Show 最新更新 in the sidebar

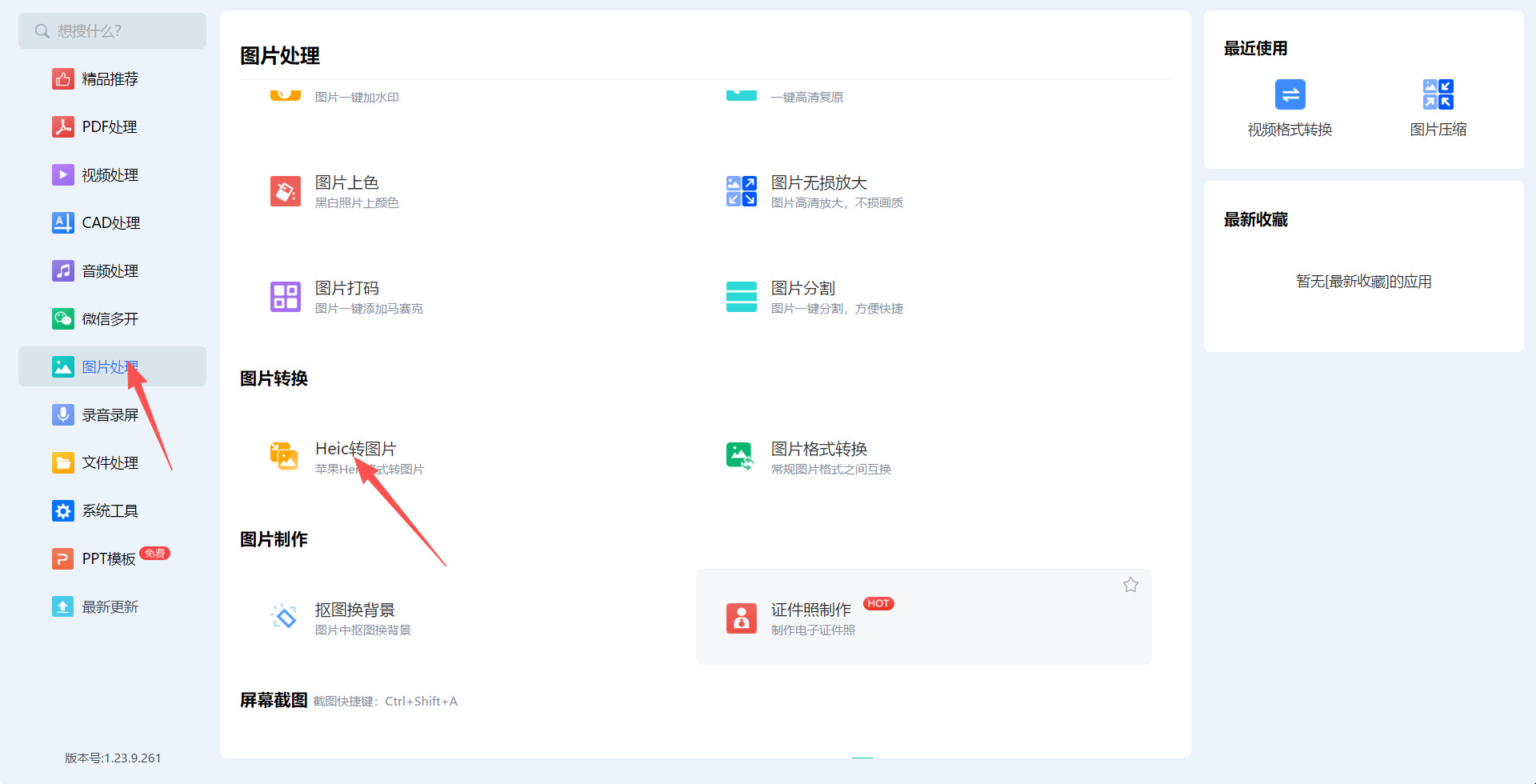pos(112,607)
